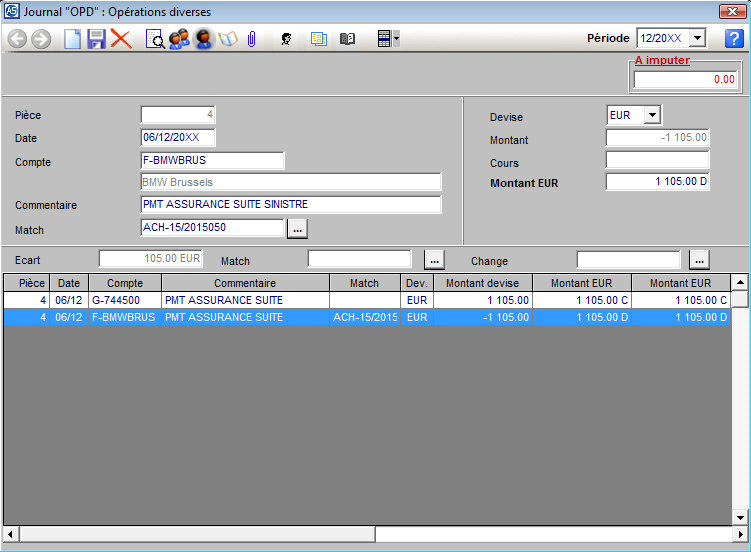Click the Cours input field
The image size is (751, 552).
[657, 161]
